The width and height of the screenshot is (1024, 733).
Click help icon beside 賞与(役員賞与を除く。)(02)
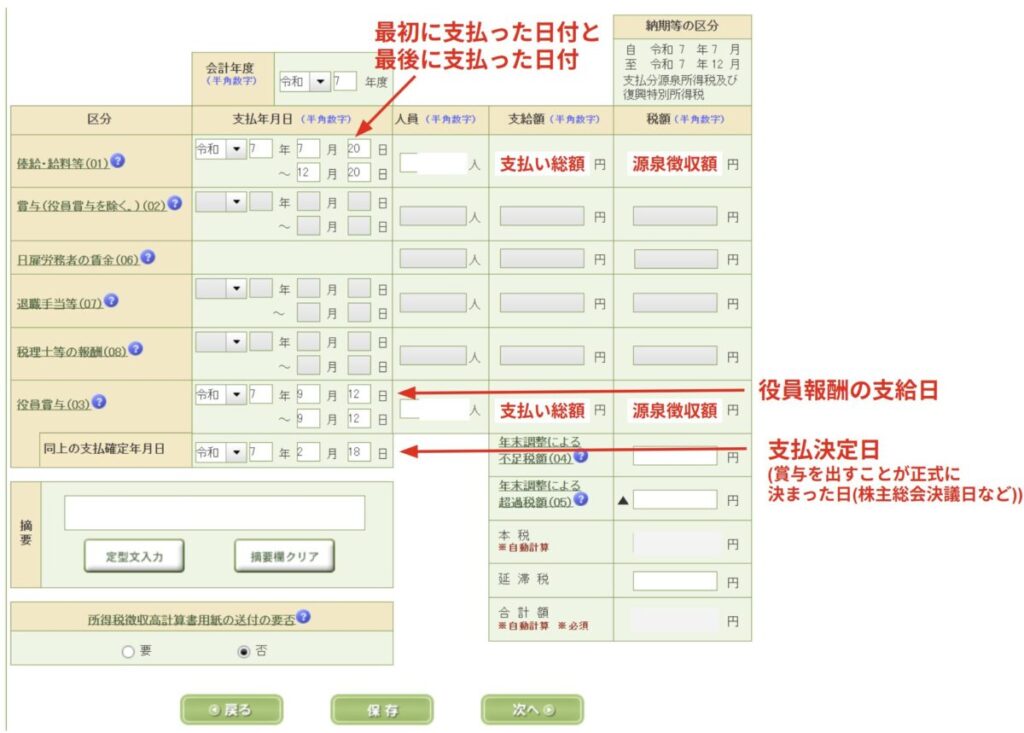click(175, 203)
